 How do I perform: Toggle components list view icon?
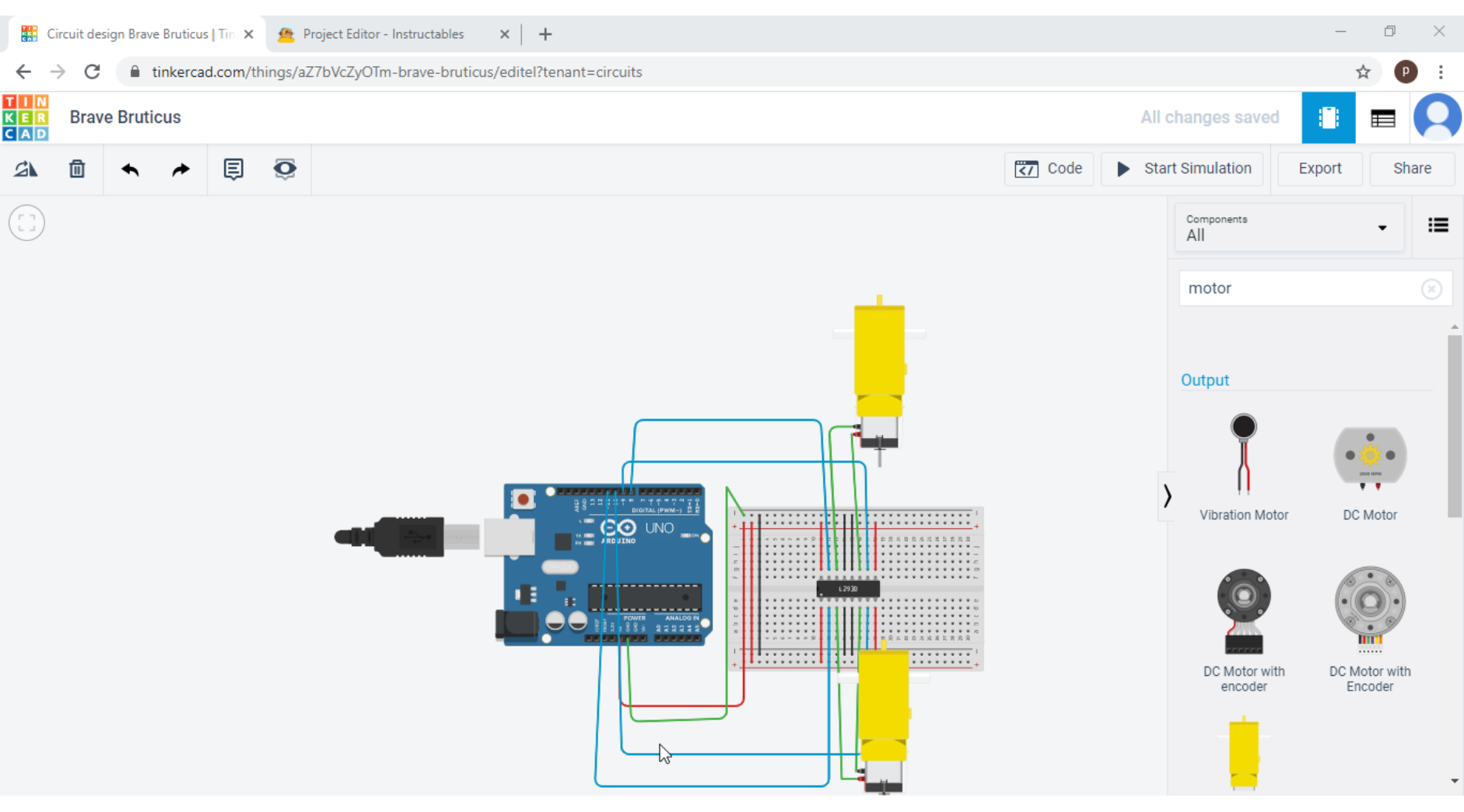[x=1438, y=226]
